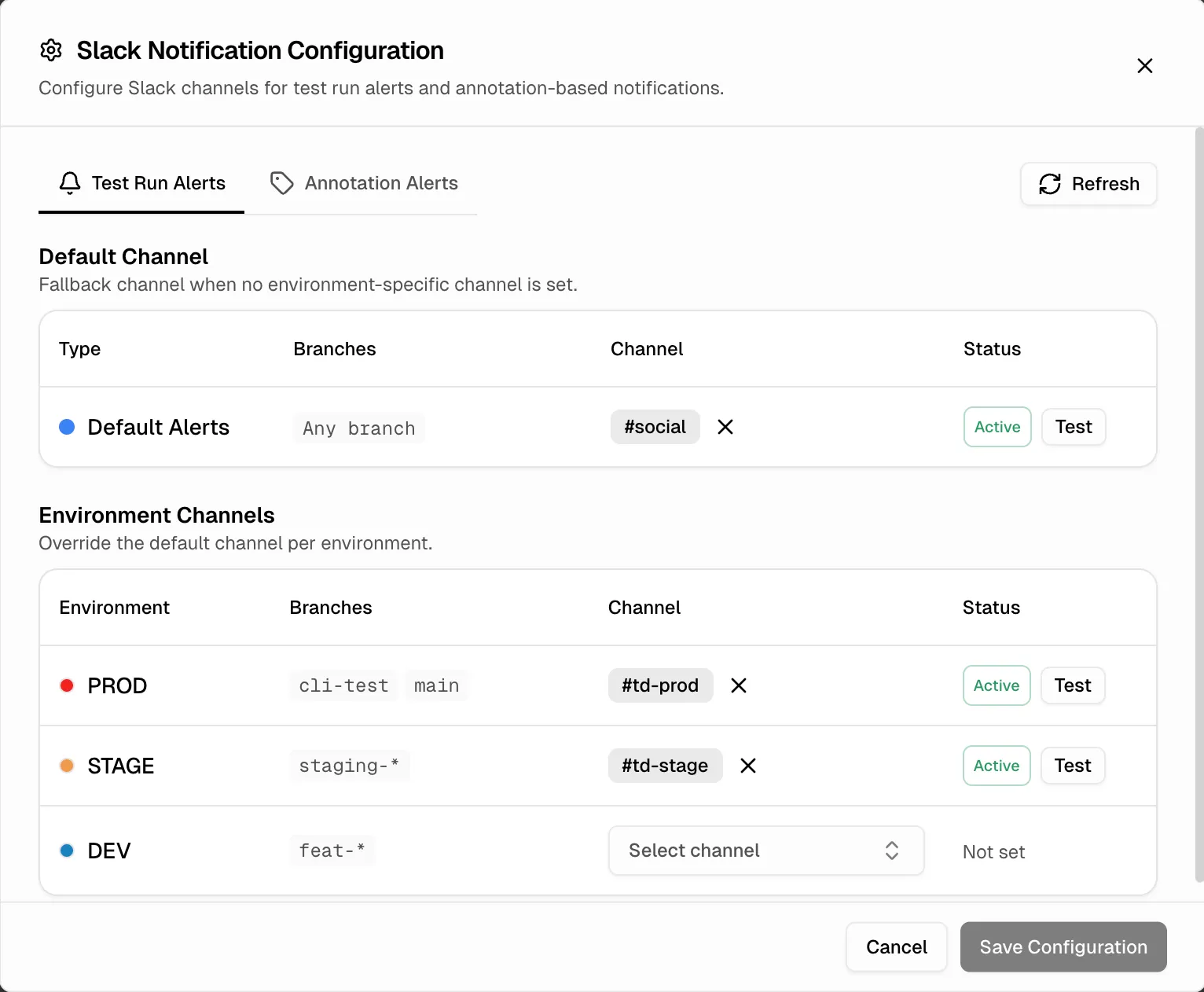Click the red PROD status indicator dot
The image size is (1204, 992).
(67, 685)
